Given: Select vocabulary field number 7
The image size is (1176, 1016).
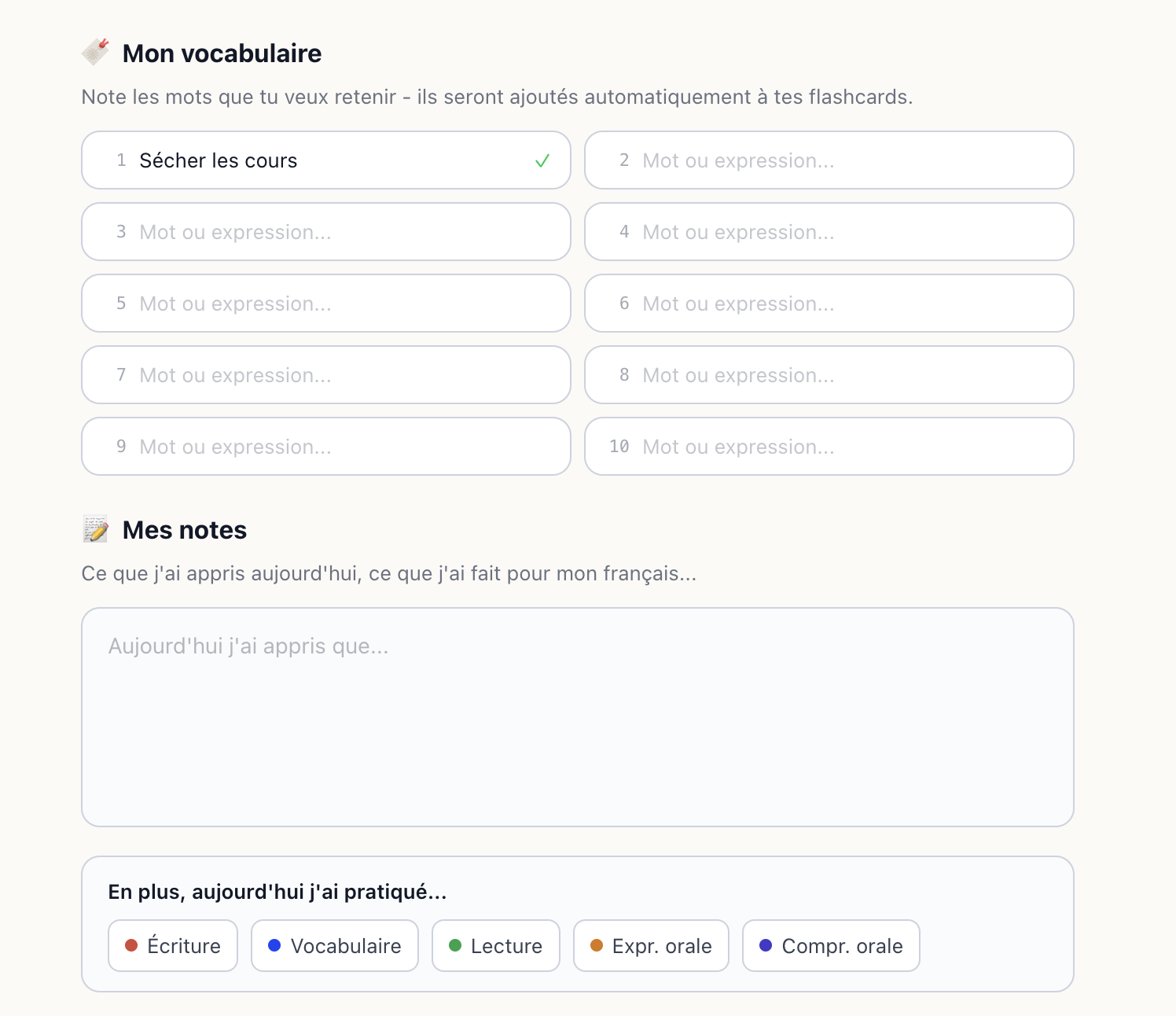Looking at the screenshot, I should pyautogui.click(x=326, y=375).
